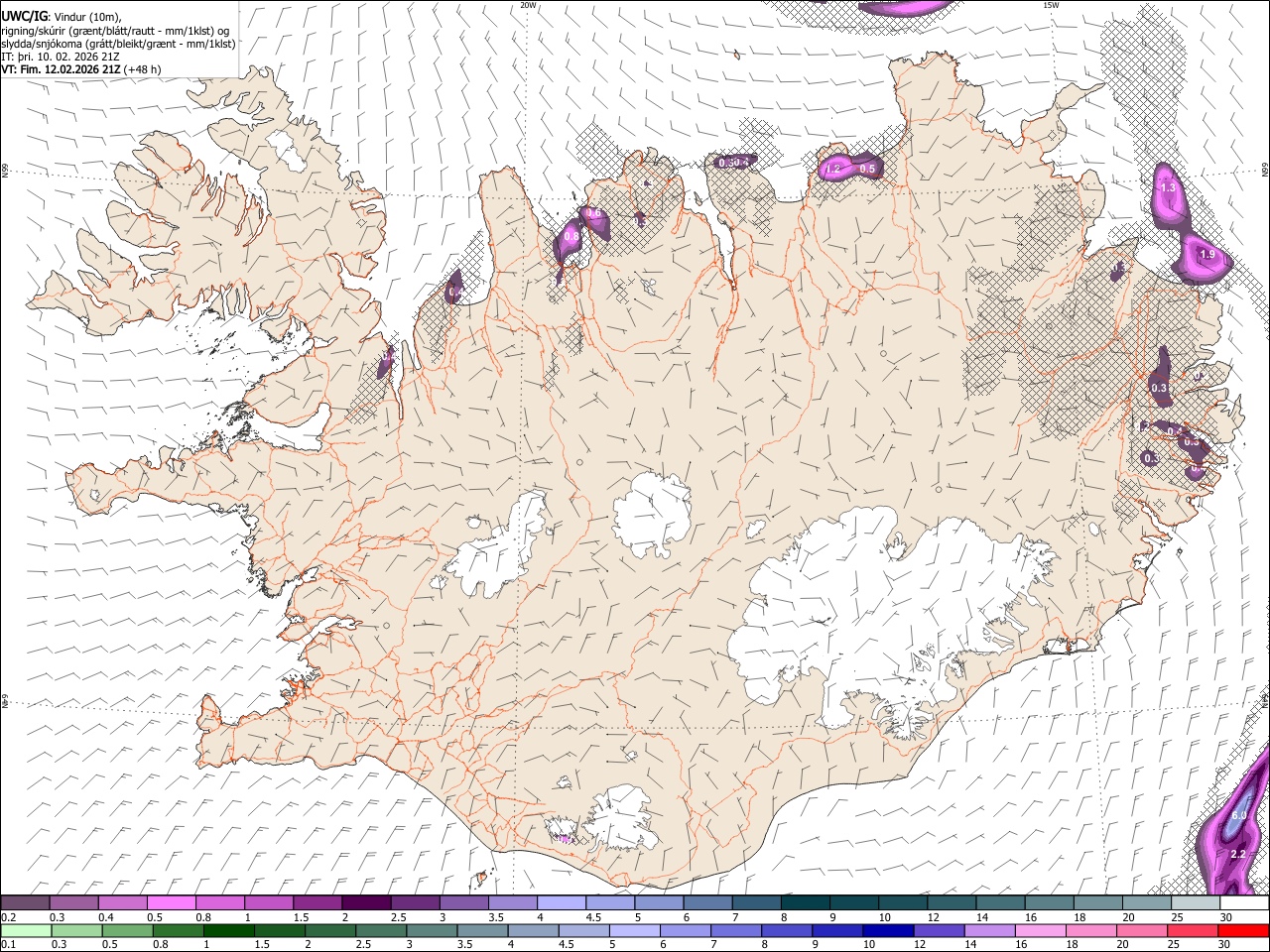Viewport: 1270px width, 952px height.
Task: Click the Mýrdalsjökull glacier near south coast
Action: coord(620,818)
